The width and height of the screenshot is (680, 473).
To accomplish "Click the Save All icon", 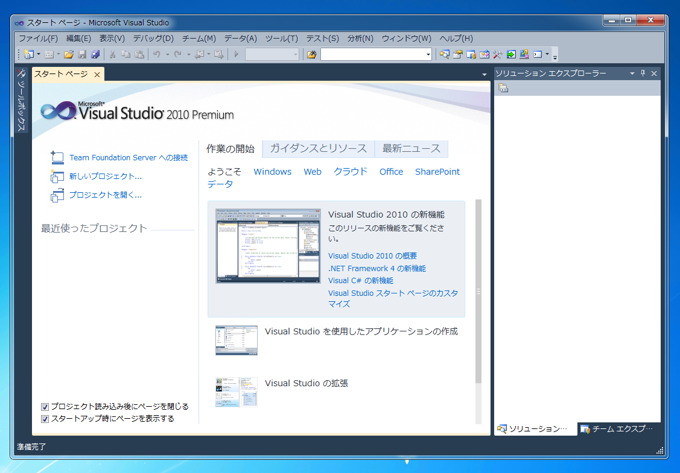I will 95,54.
